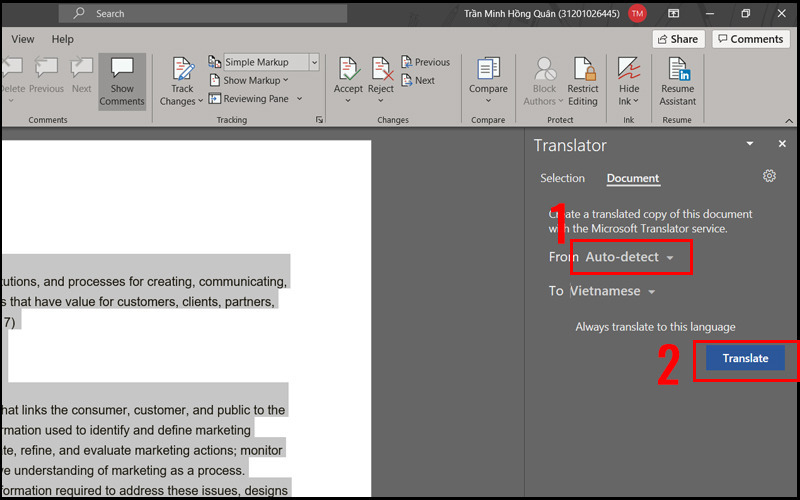Click the Share button
The width and height of the screenshot is (800, 500).
pos(677,39)
